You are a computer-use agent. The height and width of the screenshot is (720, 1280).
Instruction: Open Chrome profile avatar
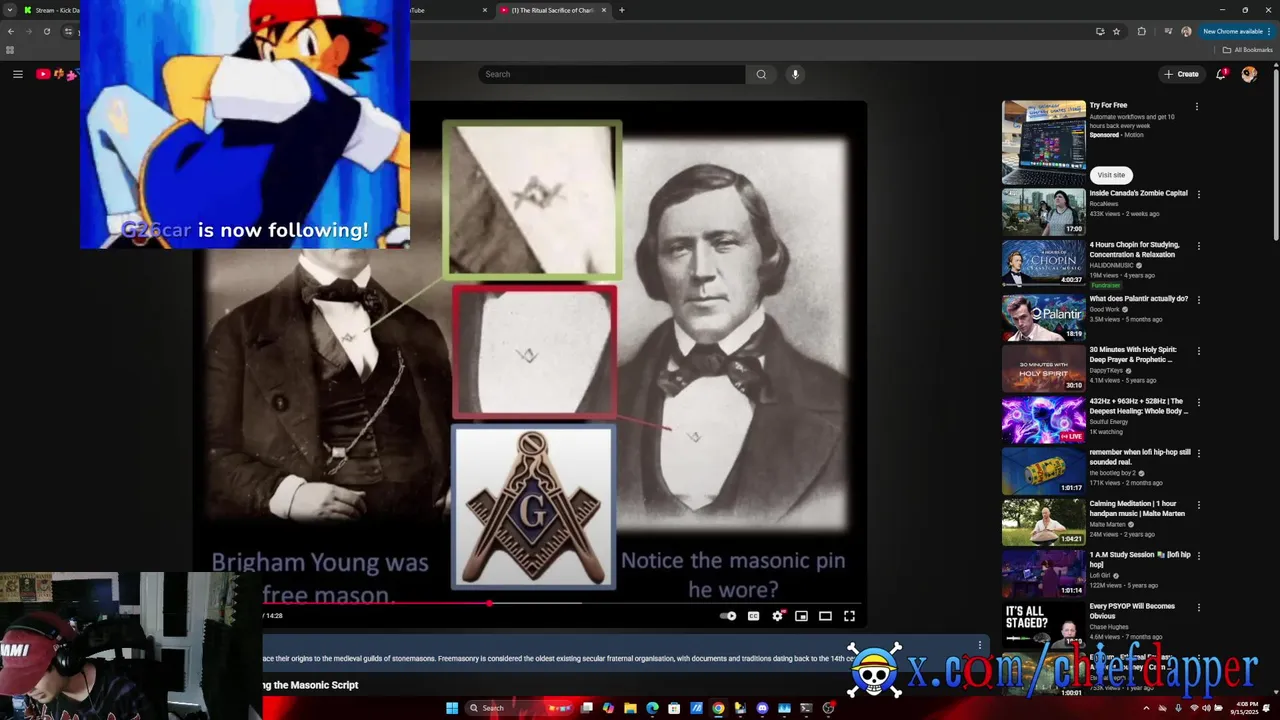point(1186,31)
